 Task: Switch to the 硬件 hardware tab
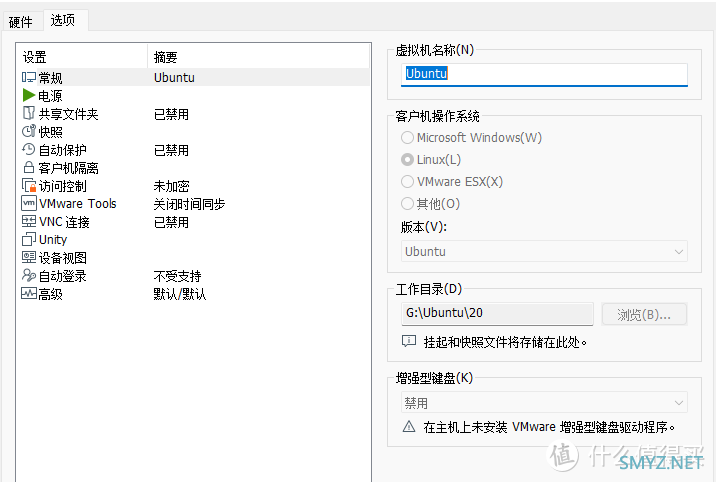[21, 21]
